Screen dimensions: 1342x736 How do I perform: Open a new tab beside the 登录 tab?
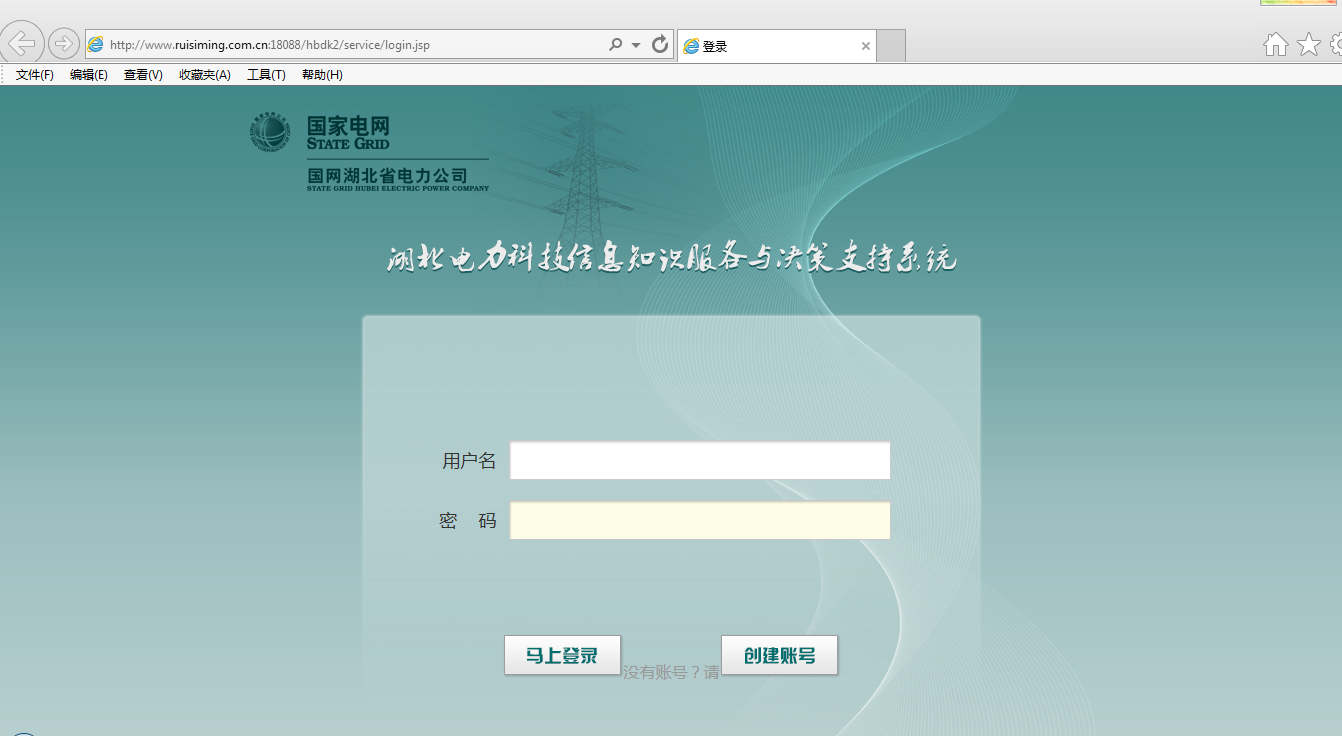pyautogui.click(x=891, y=46)
